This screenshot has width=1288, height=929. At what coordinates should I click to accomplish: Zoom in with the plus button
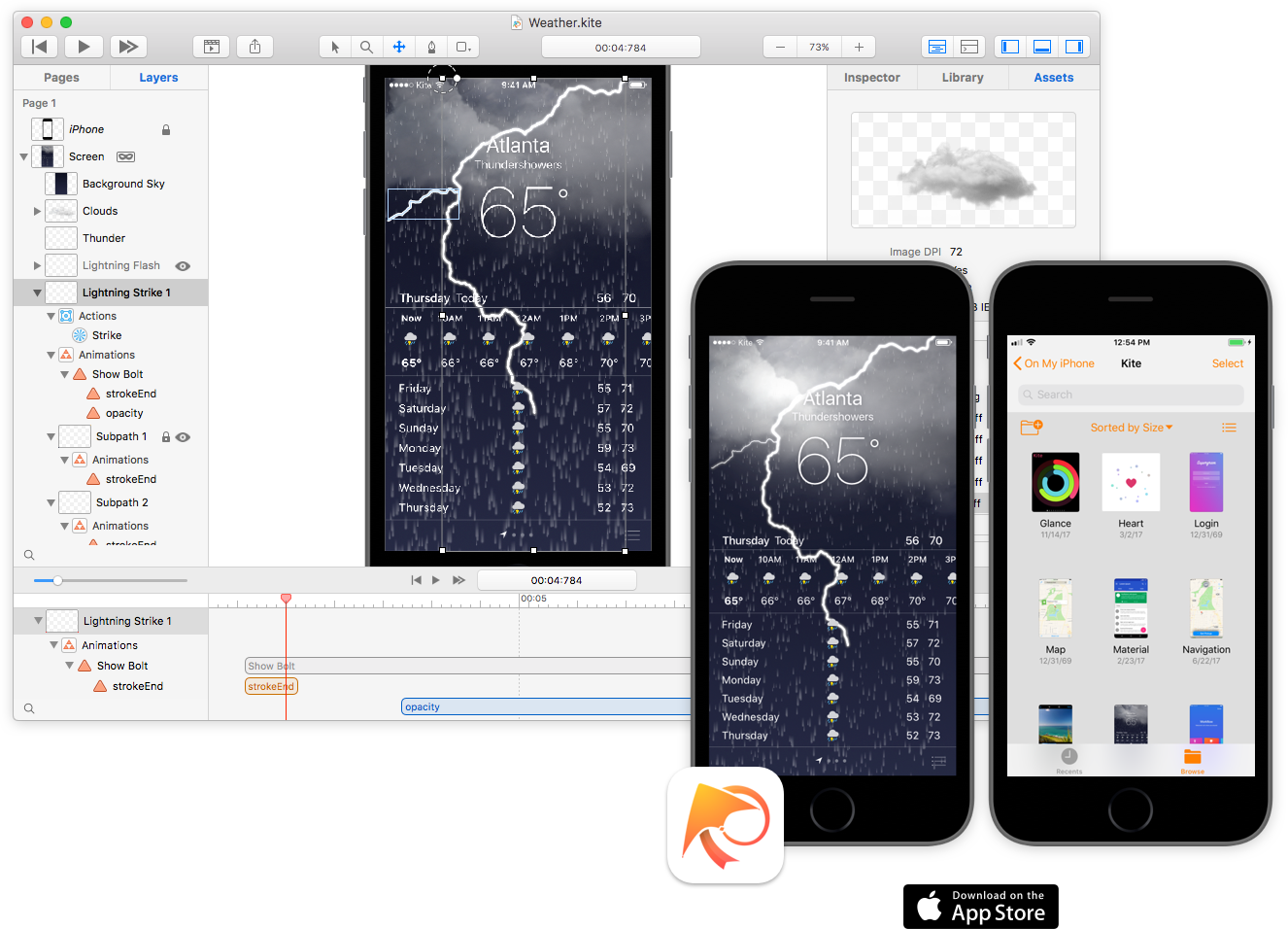tap(859, 47)
